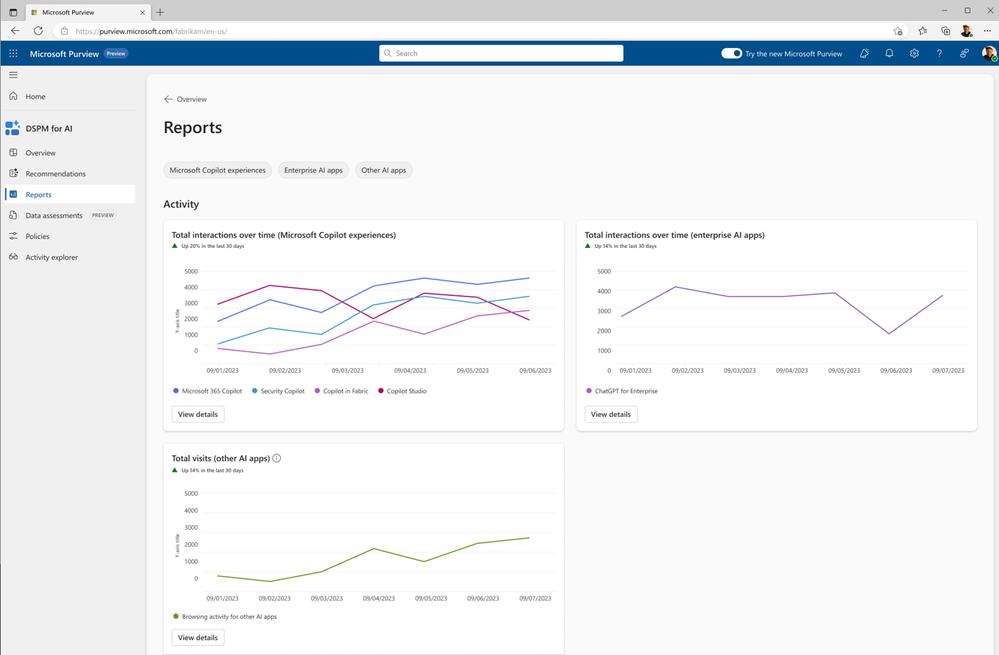Screen dimensions: 999x655
Task: Go back via the Overview link
Action: pos(191,99)
